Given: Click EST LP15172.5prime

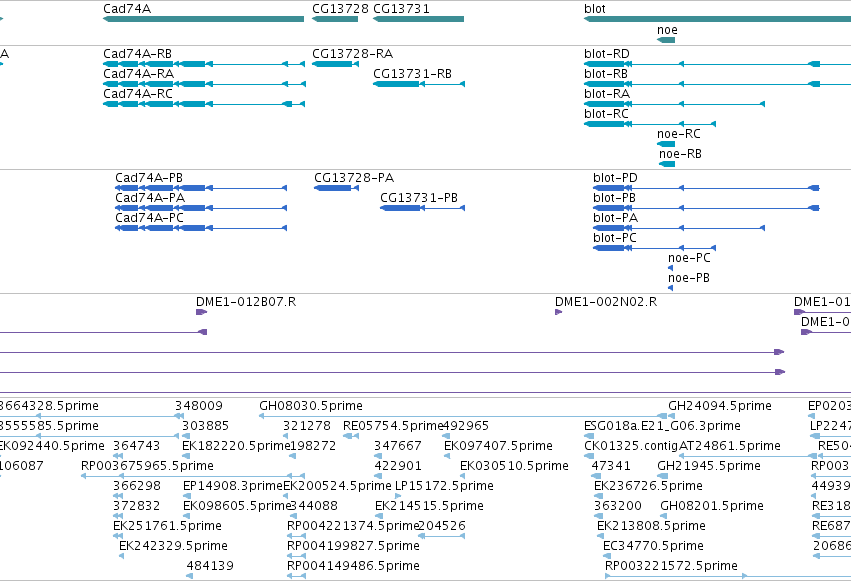Looking at the screenshot, I should point(398,496).
